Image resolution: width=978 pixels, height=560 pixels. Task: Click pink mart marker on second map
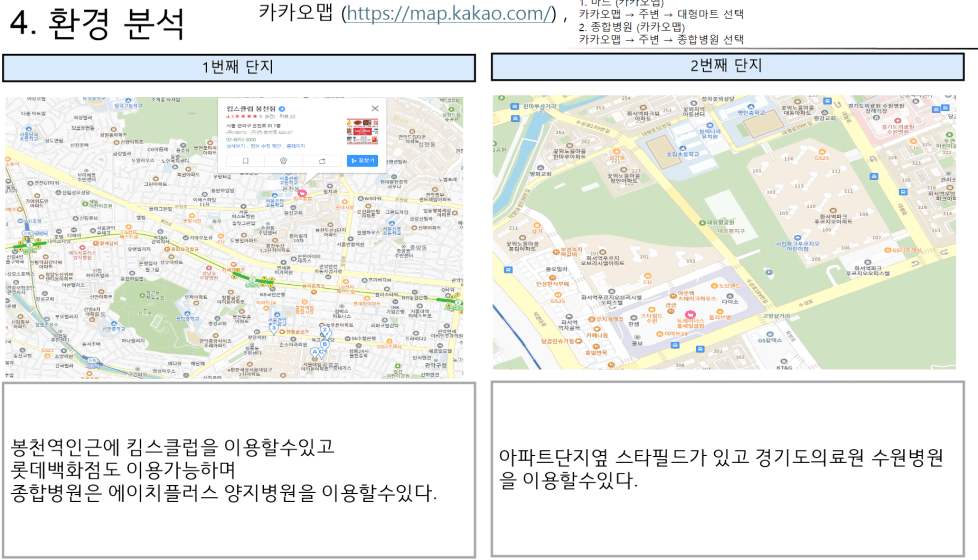point(690,314)
